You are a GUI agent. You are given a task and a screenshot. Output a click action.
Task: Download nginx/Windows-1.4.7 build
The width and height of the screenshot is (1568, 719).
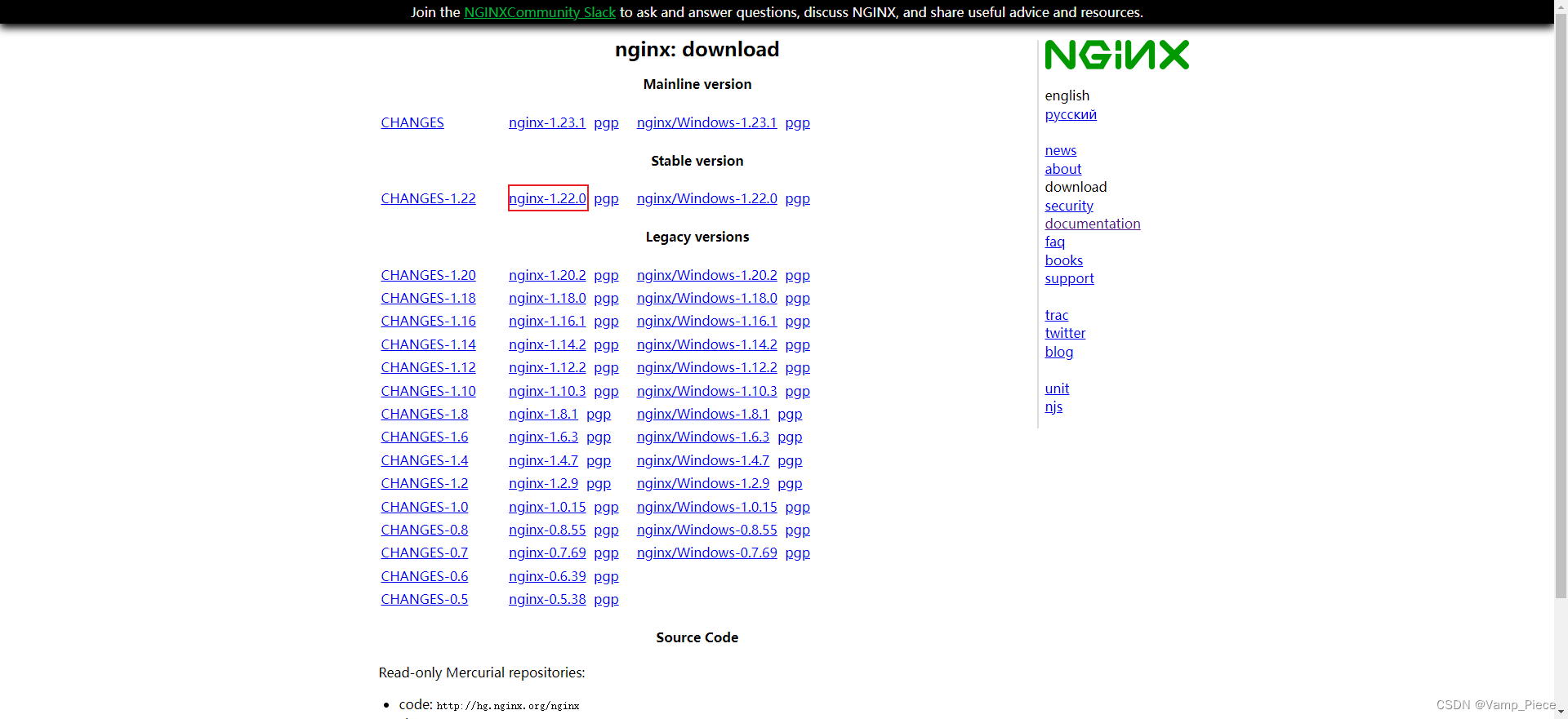click(703, 460)
